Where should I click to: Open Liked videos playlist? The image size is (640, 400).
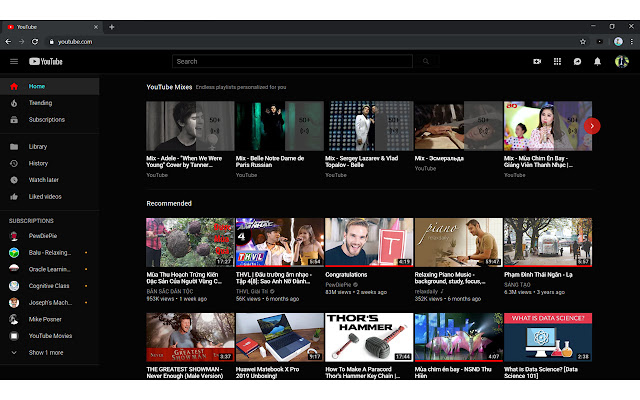[45, 196]
